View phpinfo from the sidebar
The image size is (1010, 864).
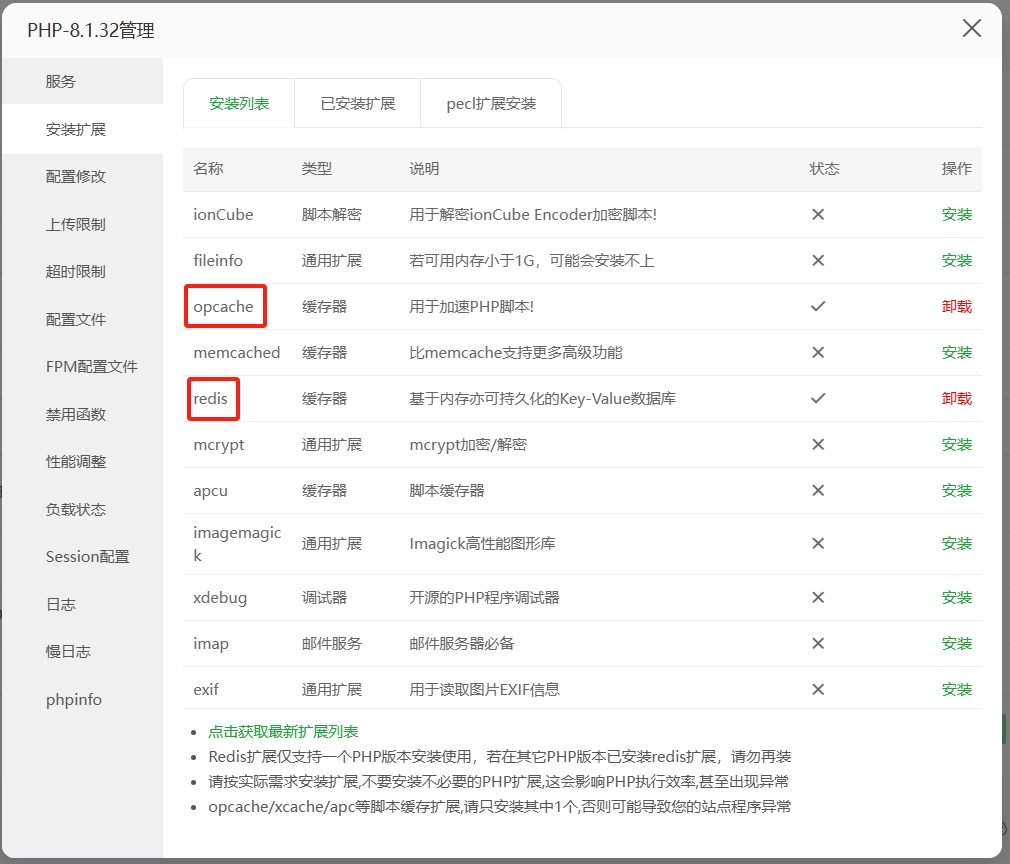73,699
